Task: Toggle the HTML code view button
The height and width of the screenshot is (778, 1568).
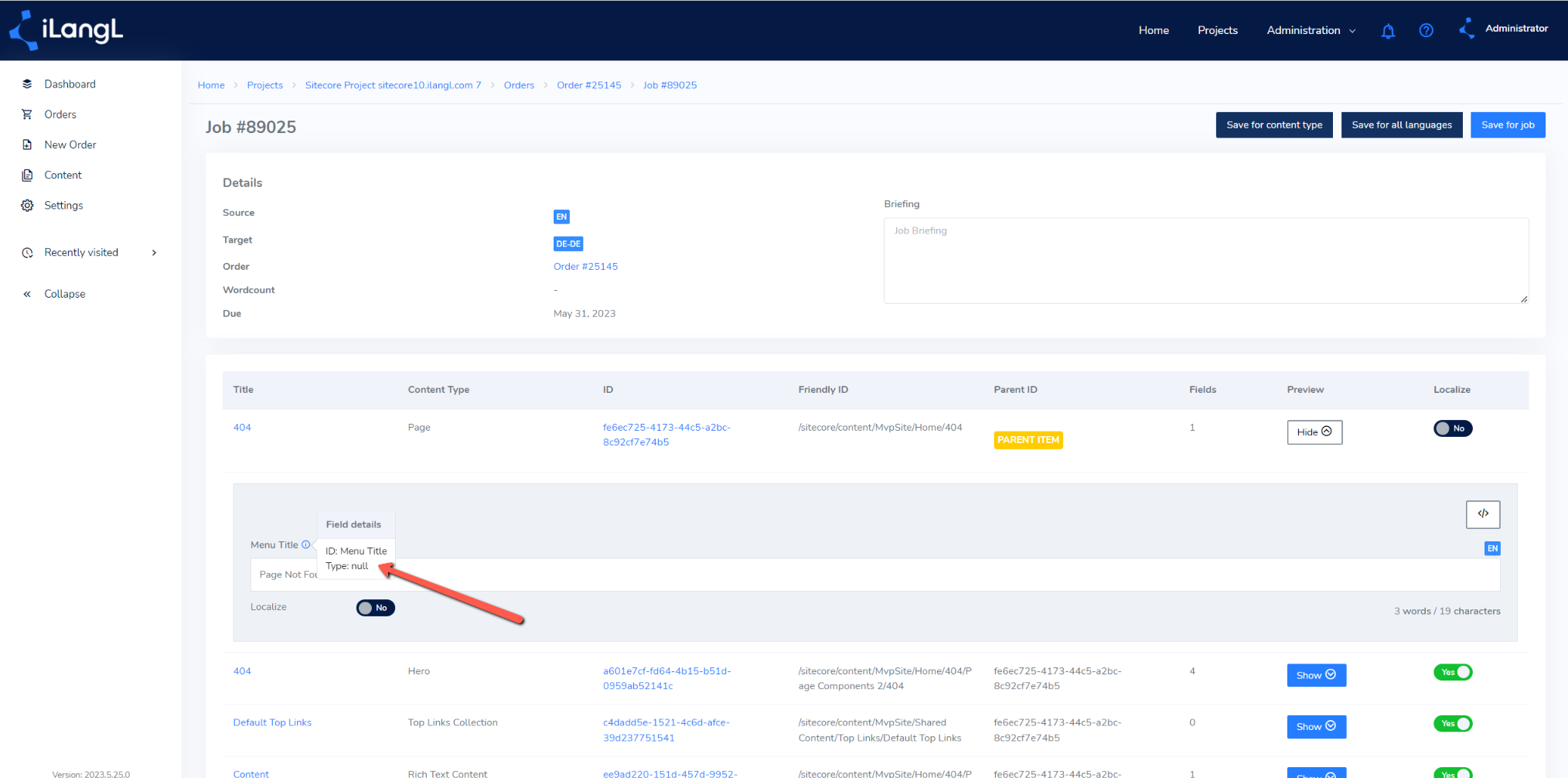Action: [x=1482, y=514]
